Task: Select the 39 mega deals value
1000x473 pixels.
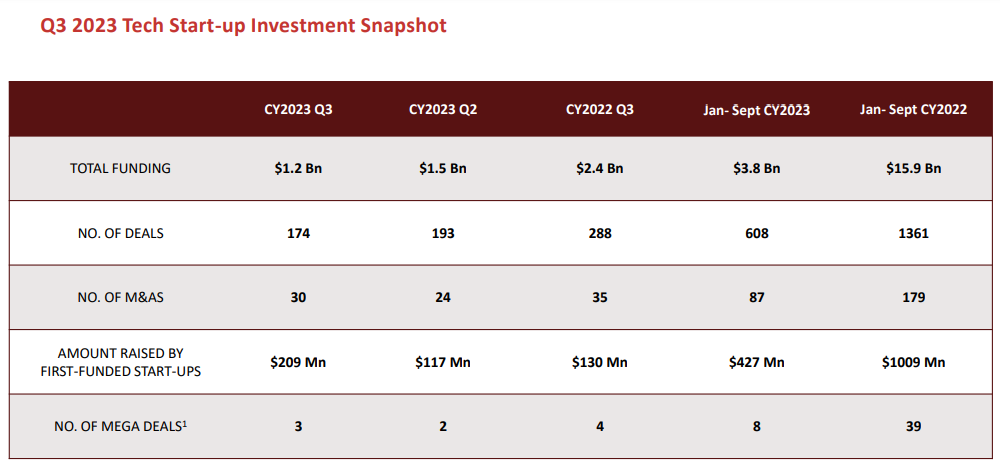Action: coord(913,426)
